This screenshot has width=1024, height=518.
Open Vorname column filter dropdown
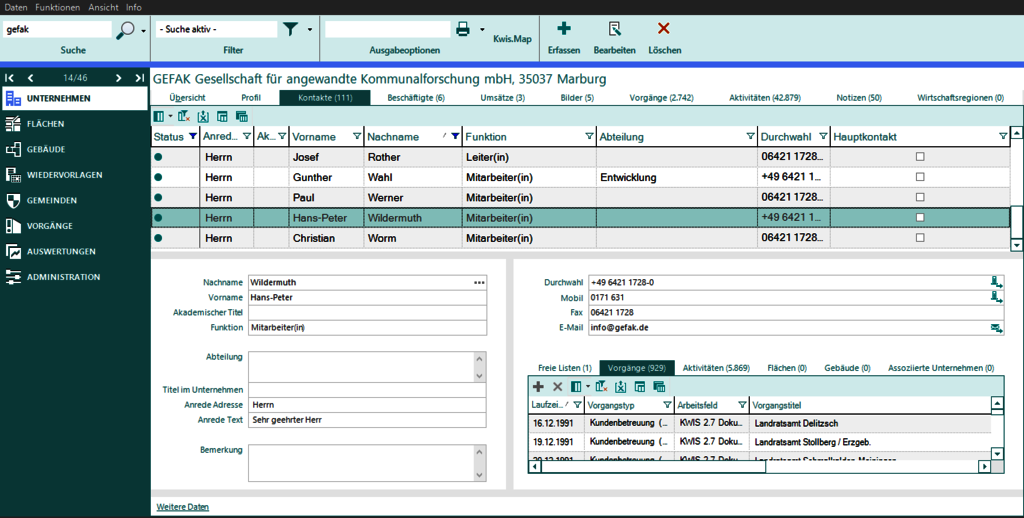click(x=357, y=136)
